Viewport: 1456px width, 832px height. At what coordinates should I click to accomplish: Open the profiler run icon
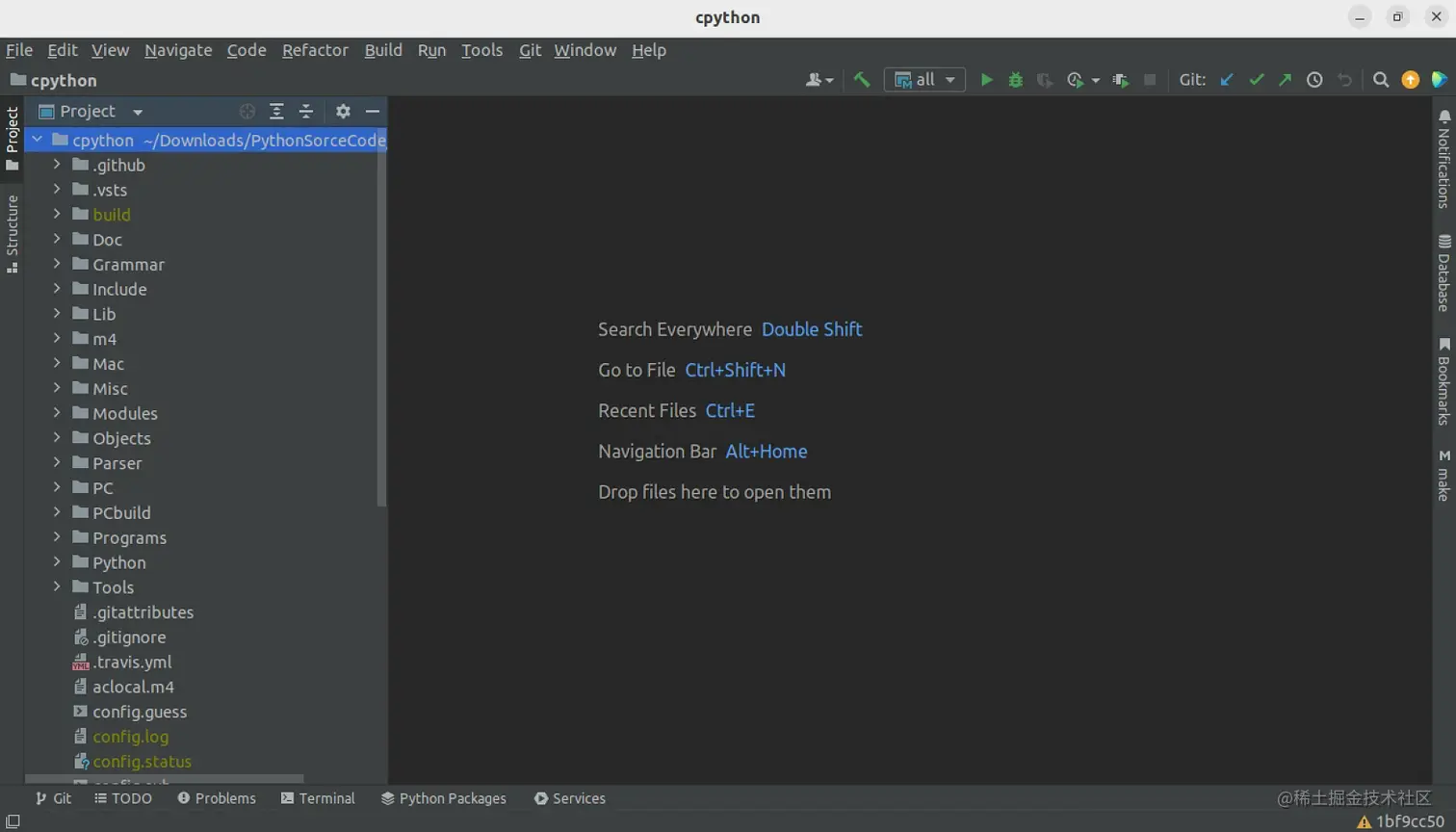(x=1076, y=80)
